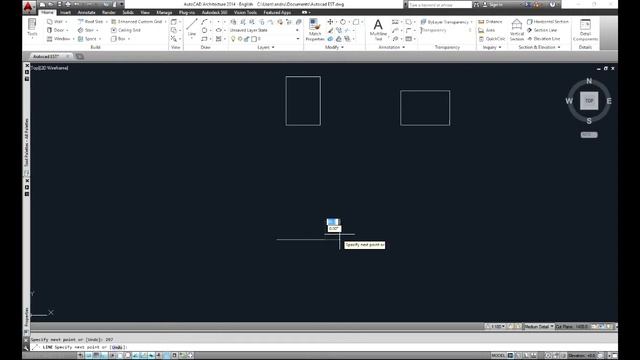This screenshot has width=640, height=360.
Task: Toggle layer lock icon
Action: click(x=247, y=39)
